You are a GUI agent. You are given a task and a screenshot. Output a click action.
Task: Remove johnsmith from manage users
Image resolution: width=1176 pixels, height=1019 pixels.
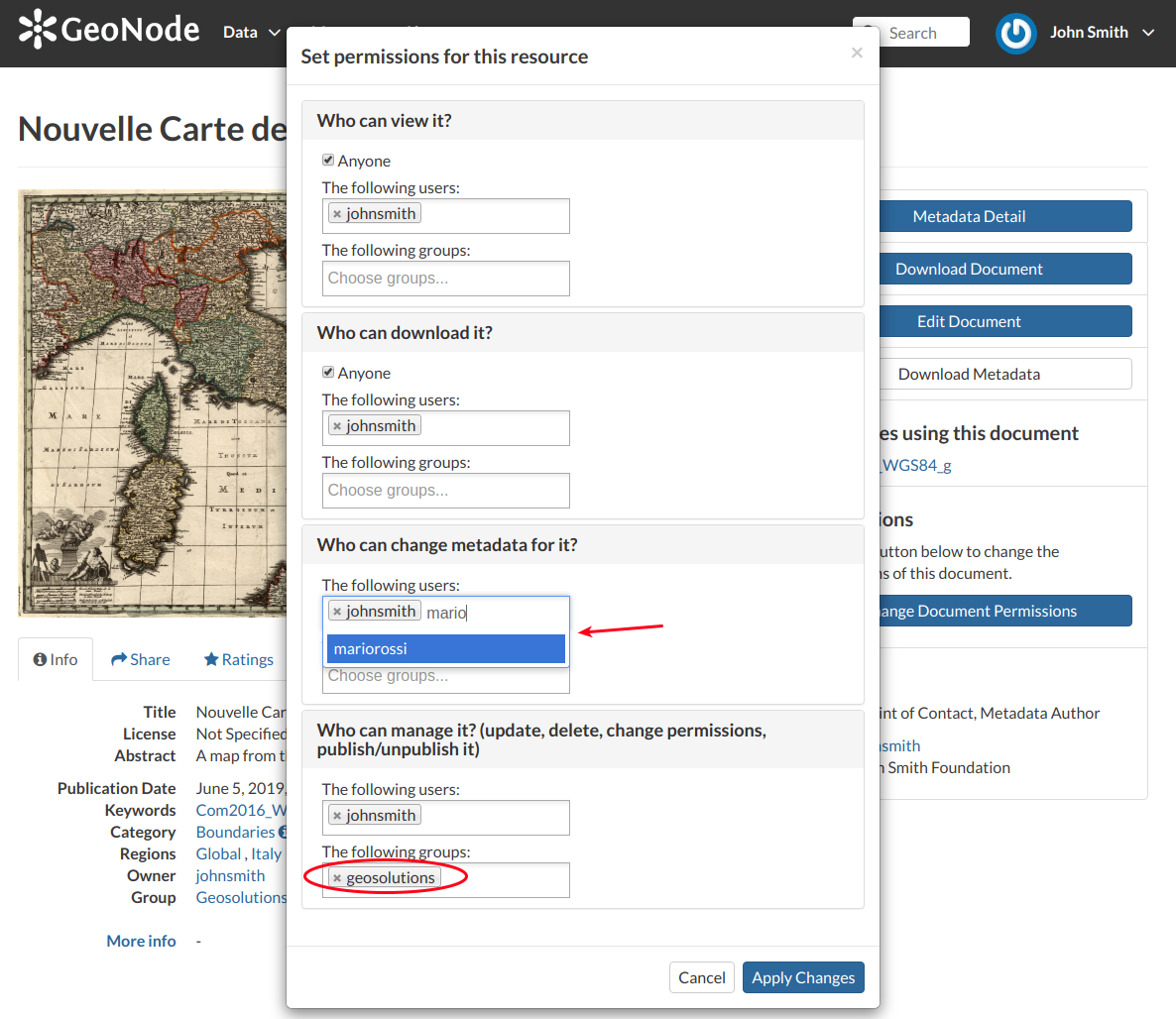point(337,816)
